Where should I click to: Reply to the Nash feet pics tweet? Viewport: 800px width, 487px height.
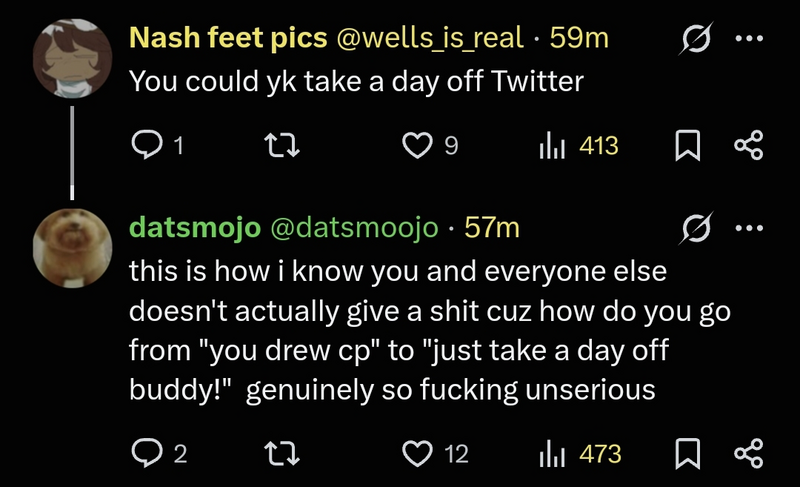(x=146, y=146)
